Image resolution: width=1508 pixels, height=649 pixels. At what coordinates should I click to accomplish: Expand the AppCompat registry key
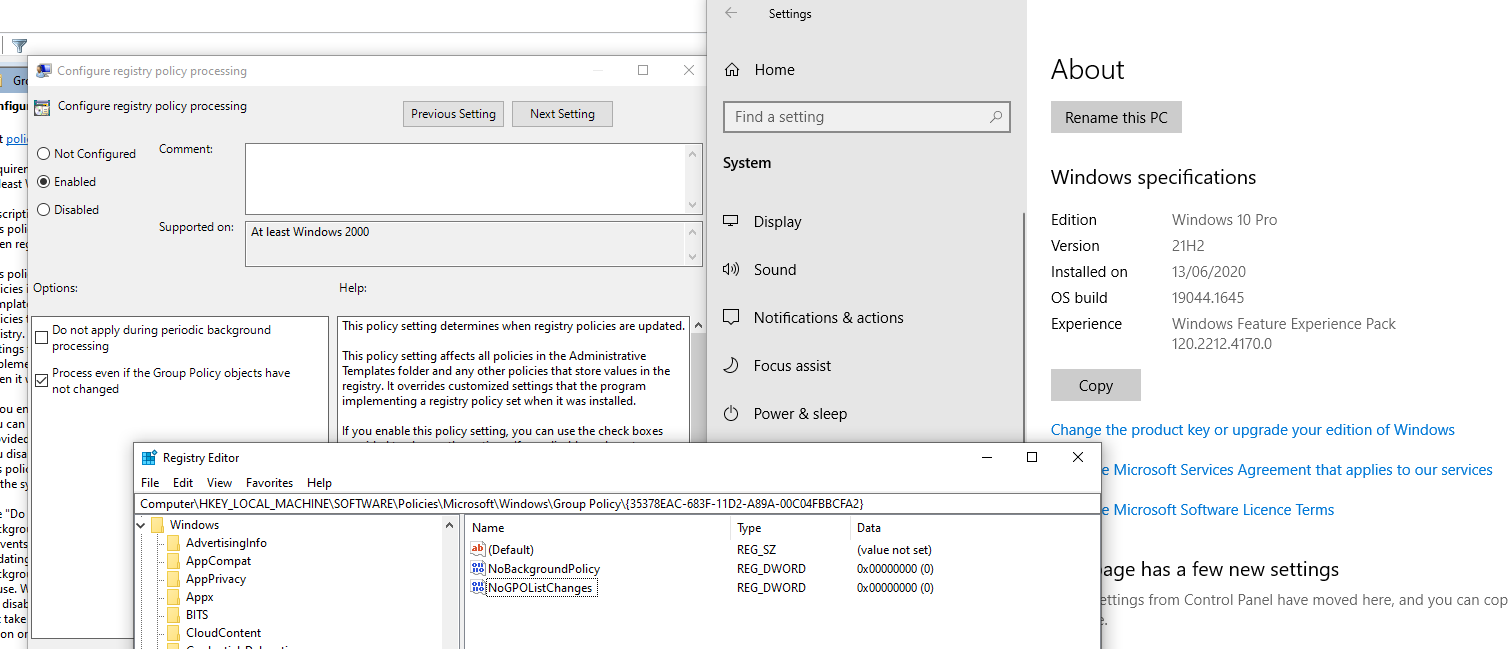pos(161,560)
